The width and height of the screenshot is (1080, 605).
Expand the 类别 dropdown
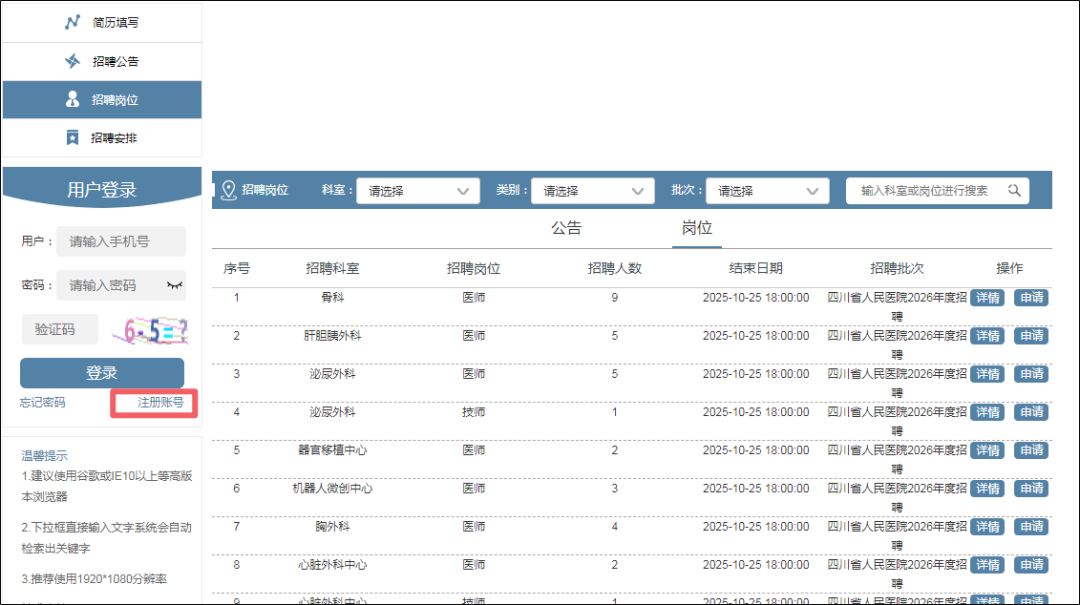tap(593, 191)
